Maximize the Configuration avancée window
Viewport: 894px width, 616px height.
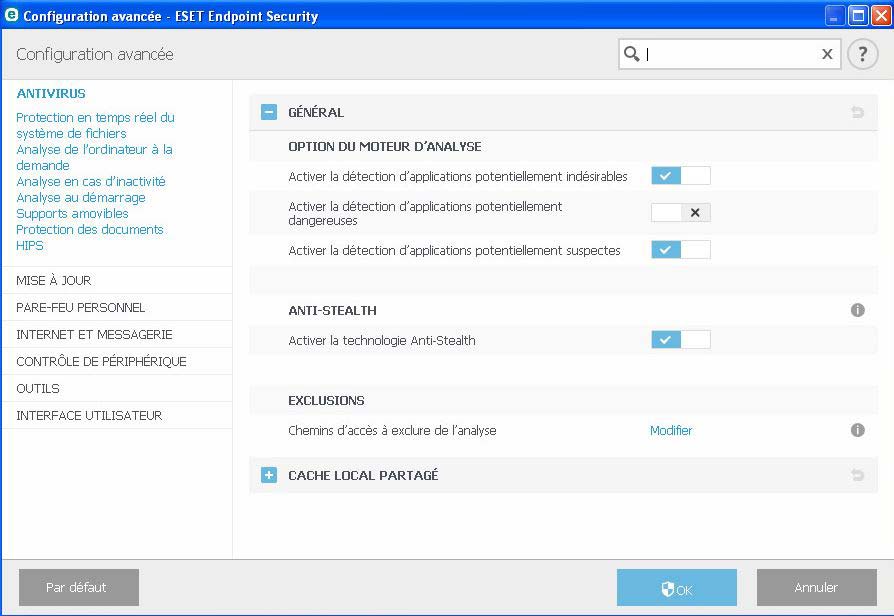coord(858,15)
